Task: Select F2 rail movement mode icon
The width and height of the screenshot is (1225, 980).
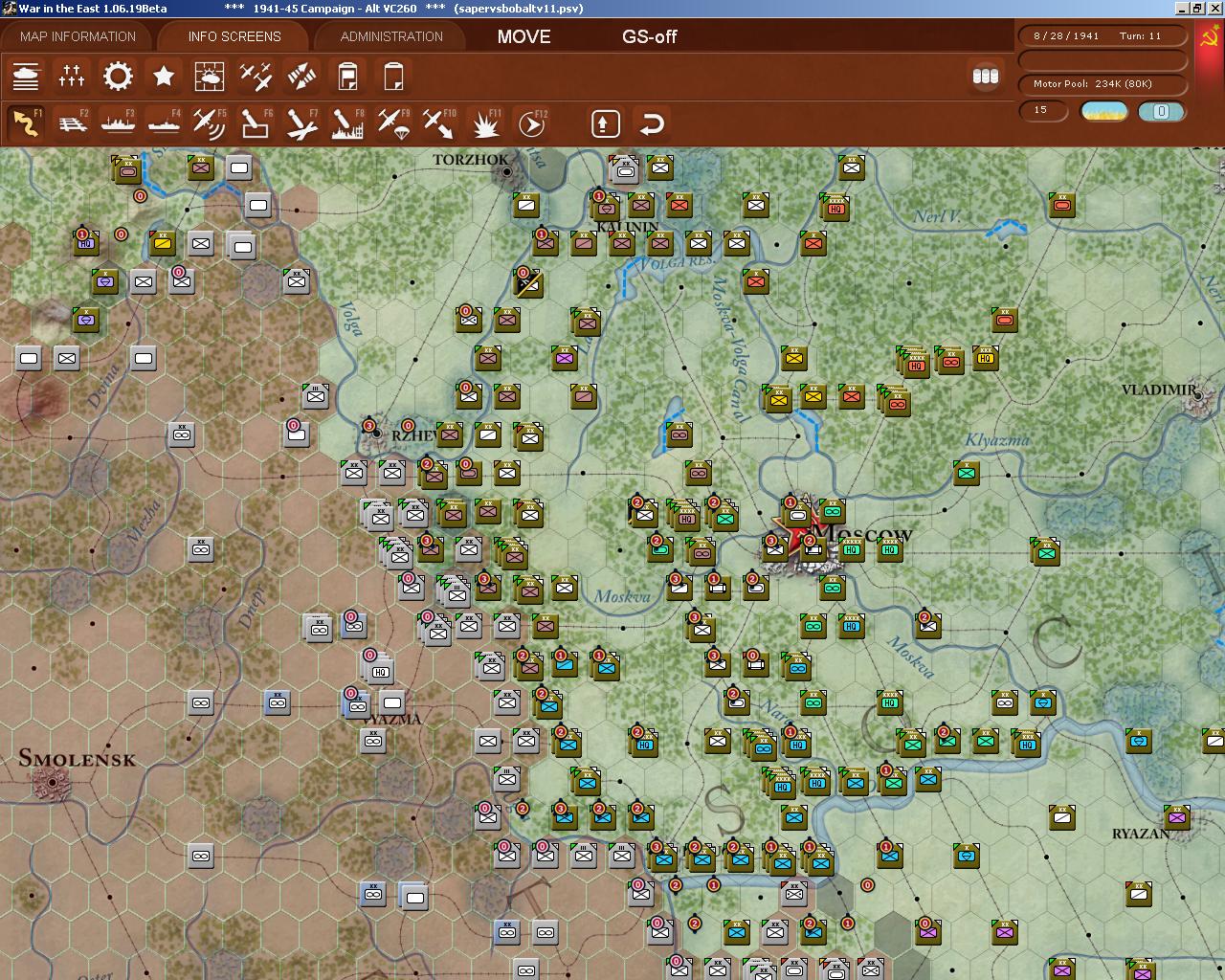Action: point(72,123)
